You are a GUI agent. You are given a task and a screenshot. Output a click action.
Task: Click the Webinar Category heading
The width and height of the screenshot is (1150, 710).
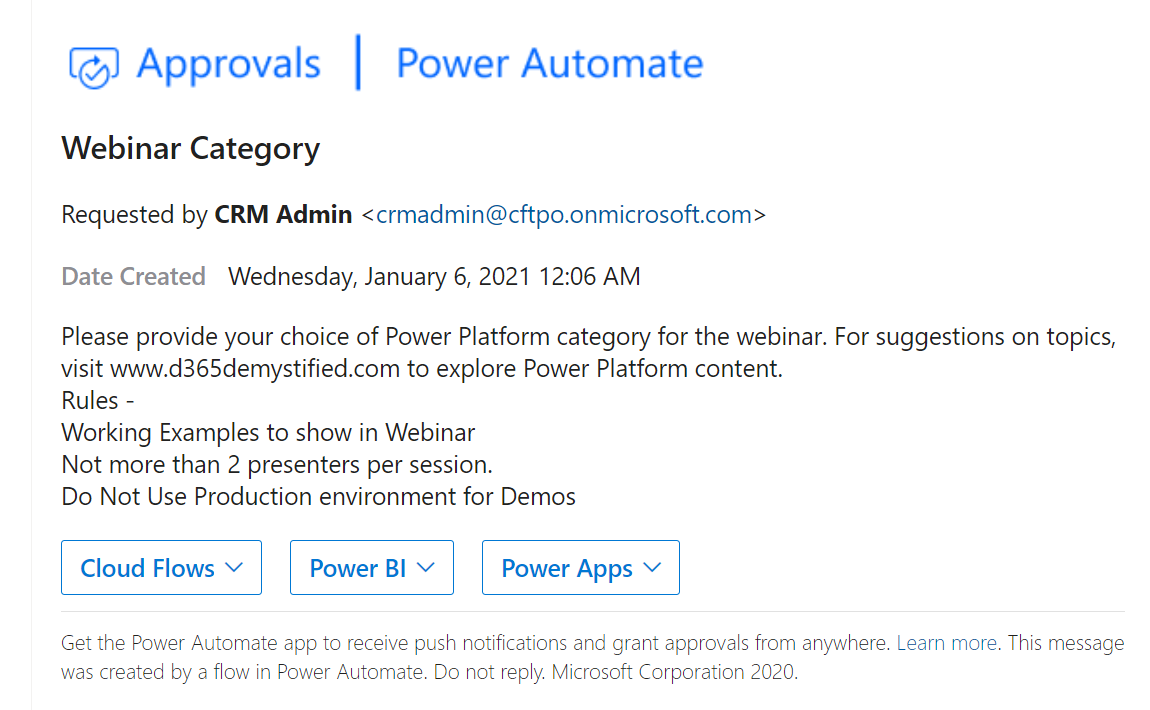tap(191, 149)
